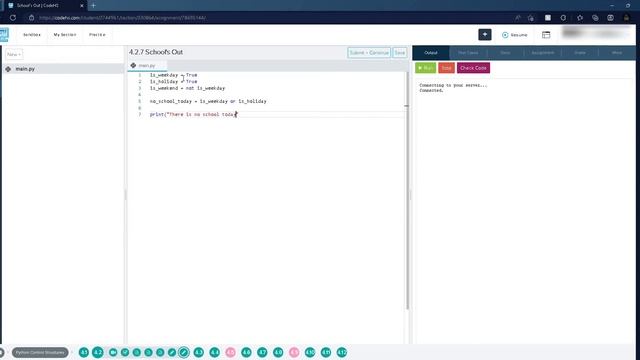This screenshot has height=360, width=640.
Task: Save the program with the Save button
Action: pyautogui.click(x=400, y=53)
